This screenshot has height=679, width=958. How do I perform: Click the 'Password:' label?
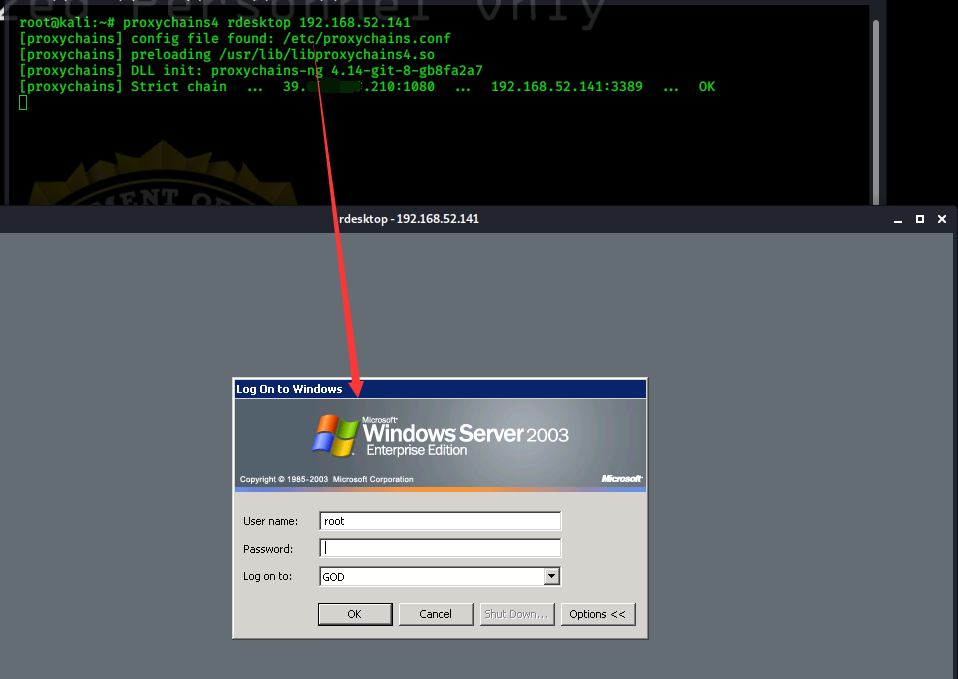click(x=268, y=549)
